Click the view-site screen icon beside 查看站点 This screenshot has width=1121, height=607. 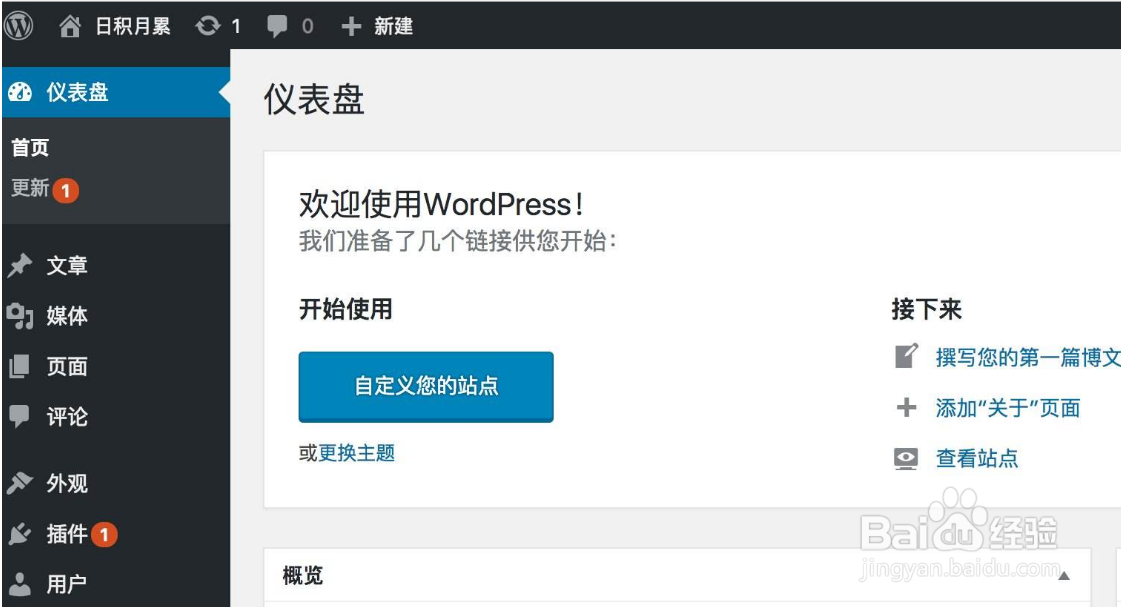pyautogui.click(x=906, y=458)
